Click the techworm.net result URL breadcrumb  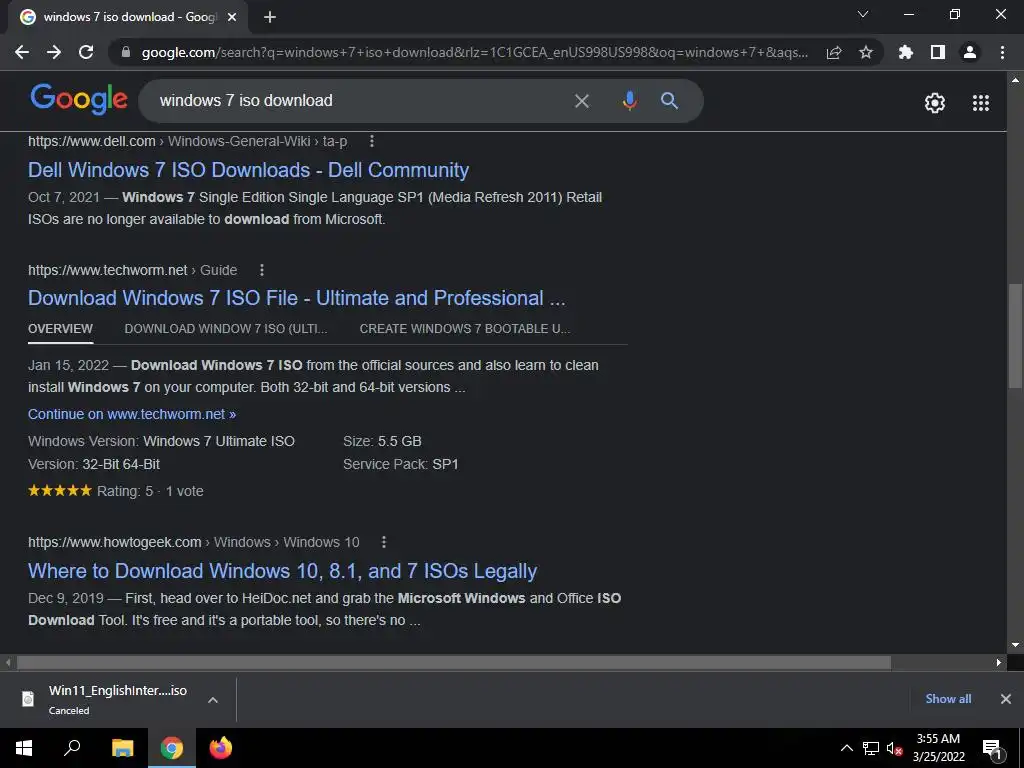point(133,270)
